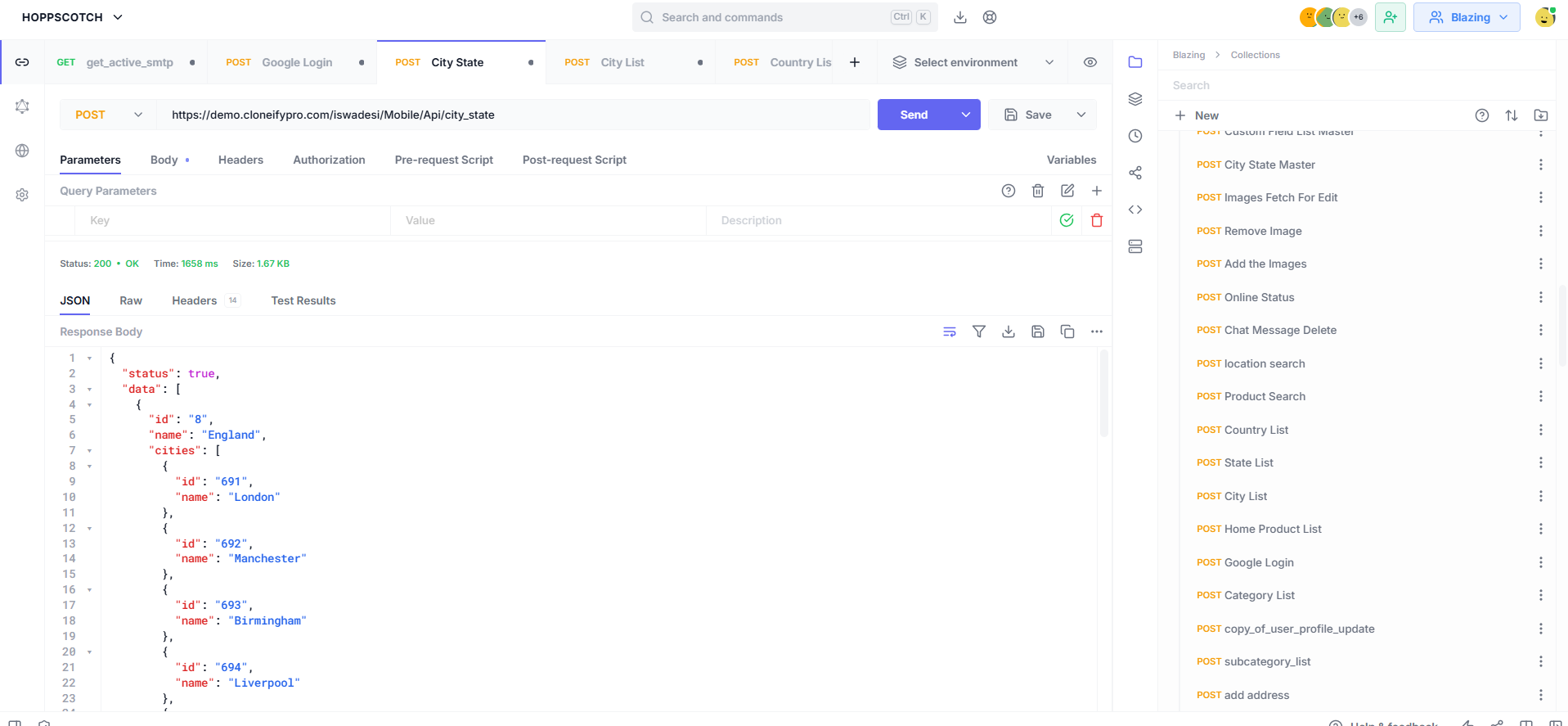Open the Country List request tab
1568x726 pixels.
[x=783, y=62]
